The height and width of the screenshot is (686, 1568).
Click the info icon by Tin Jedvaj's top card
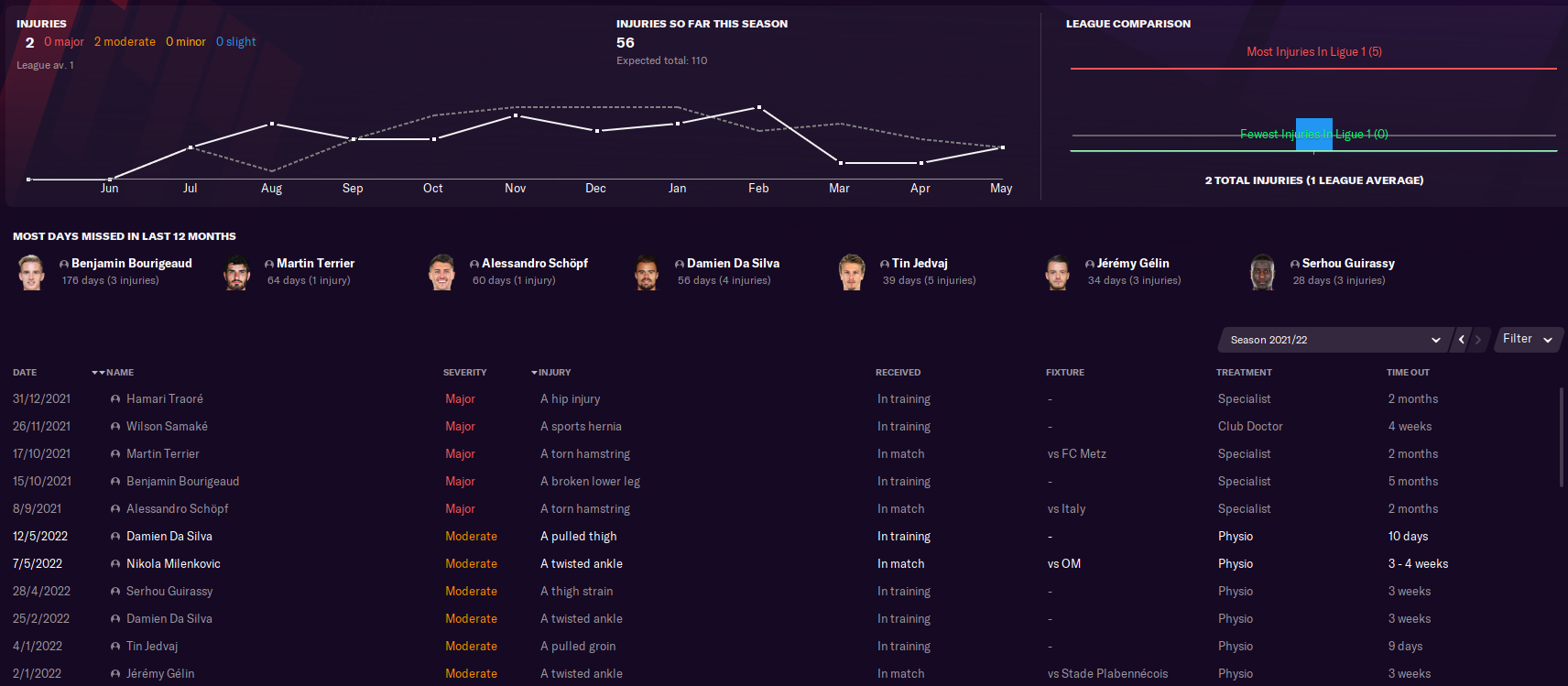[885, 264]
